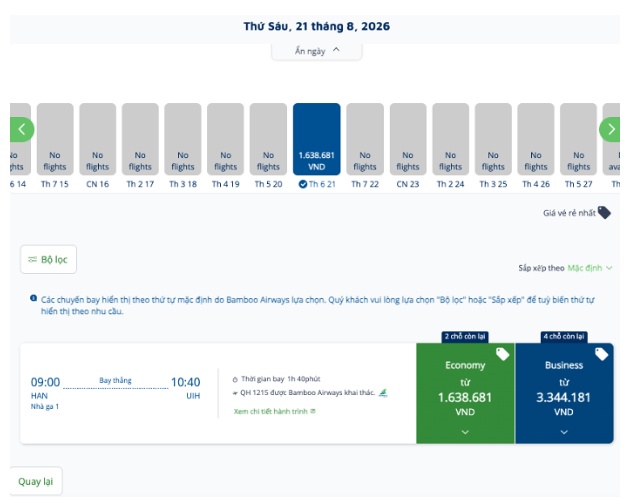Image resolution: width=635 pixels, height=498 pixels.
Task: Select date tab Th 4 19
Action: click(226, 146)
